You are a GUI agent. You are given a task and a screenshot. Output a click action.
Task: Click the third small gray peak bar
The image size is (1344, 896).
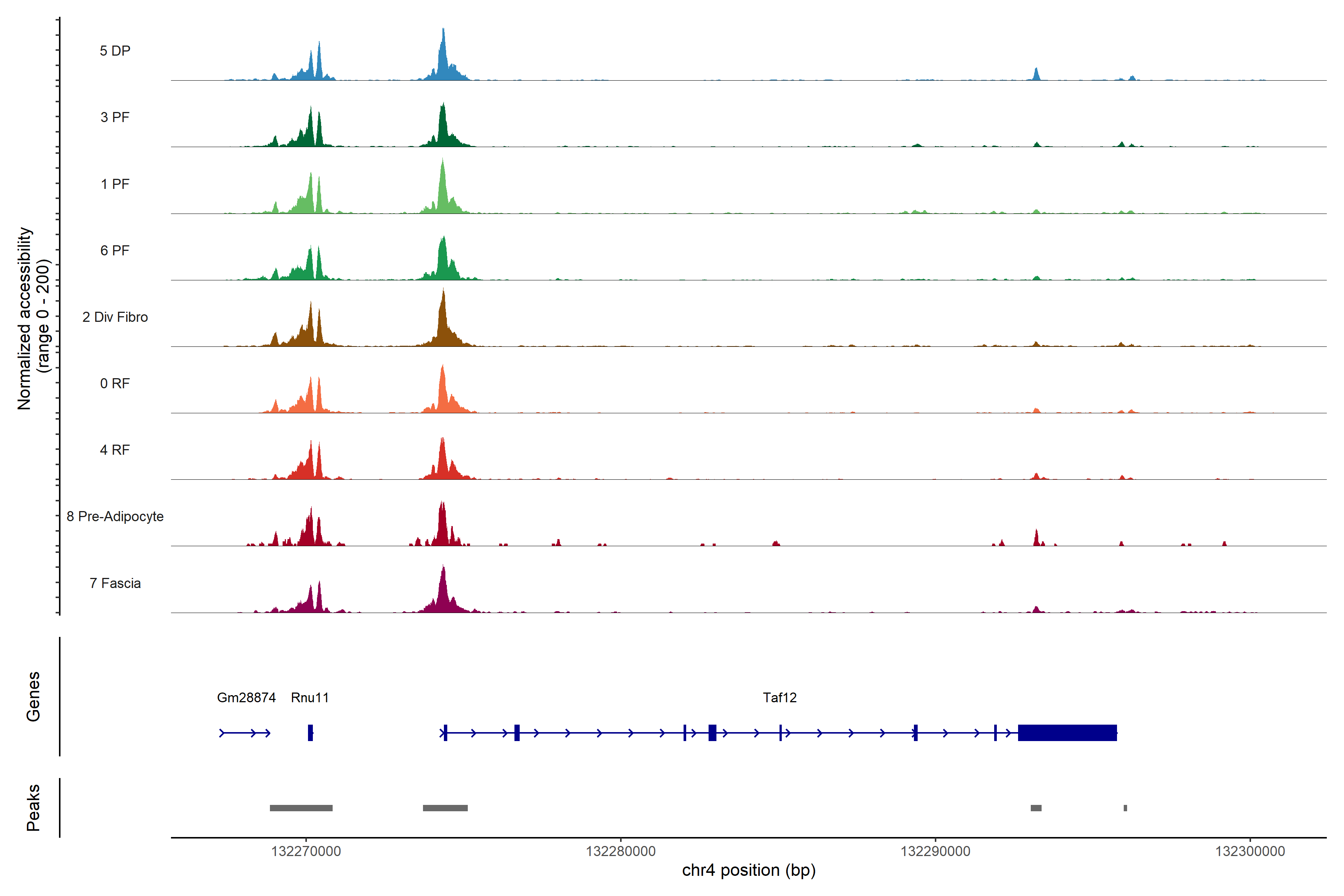pyautogui.click(x=1036, y=808)
